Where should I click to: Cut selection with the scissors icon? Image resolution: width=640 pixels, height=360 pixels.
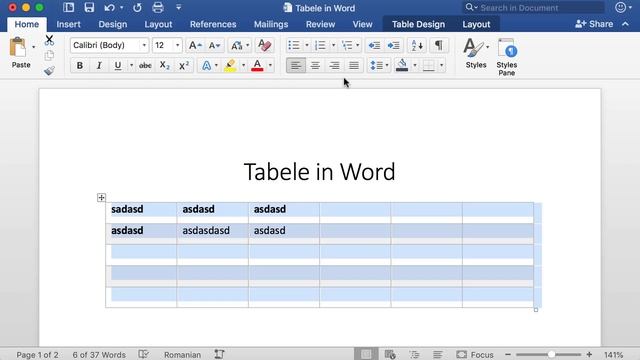pyautogui.click(x=49, y=40)
